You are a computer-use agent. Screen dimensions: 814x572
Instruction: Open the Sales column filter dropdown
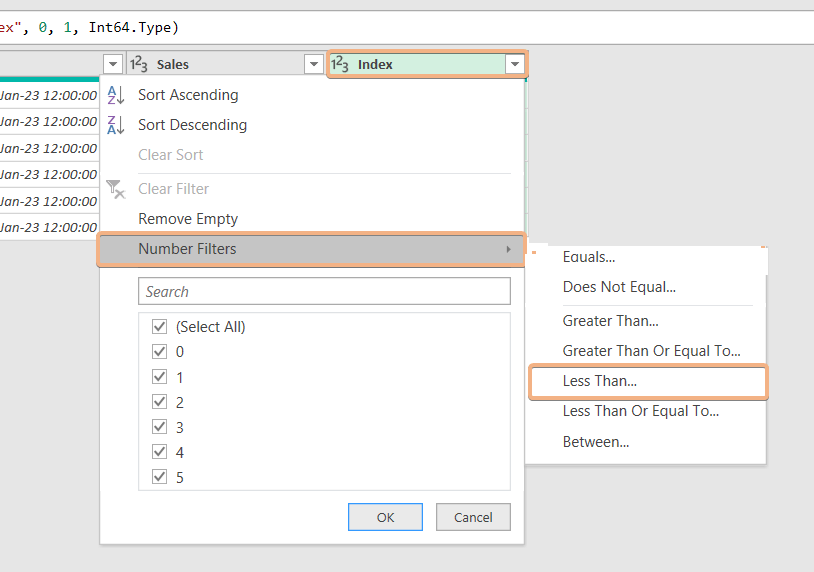pos(314,64)
